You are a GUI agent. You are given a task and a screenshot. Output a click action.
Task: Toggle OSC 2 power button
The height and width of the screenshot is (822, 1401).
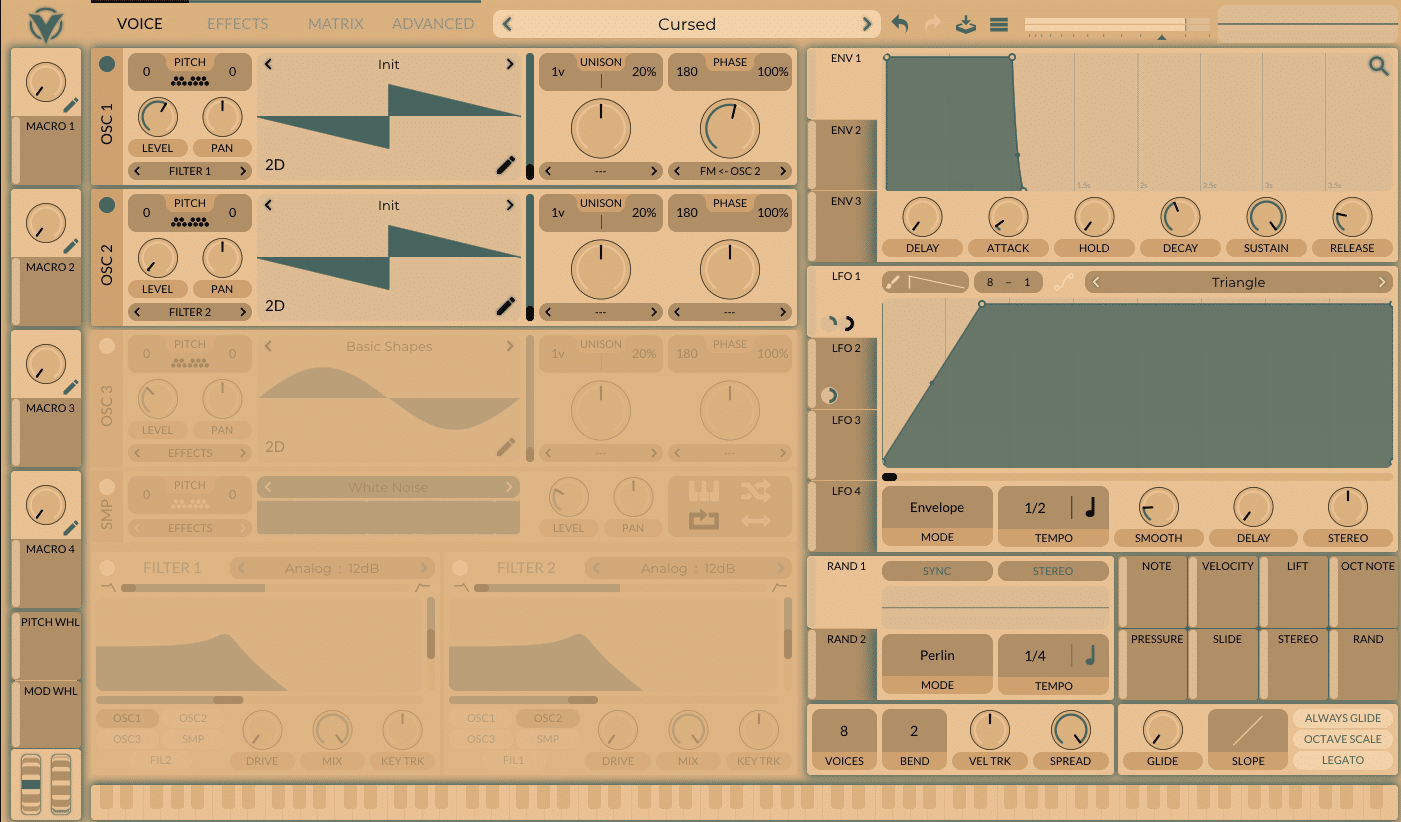coord(107,205)
